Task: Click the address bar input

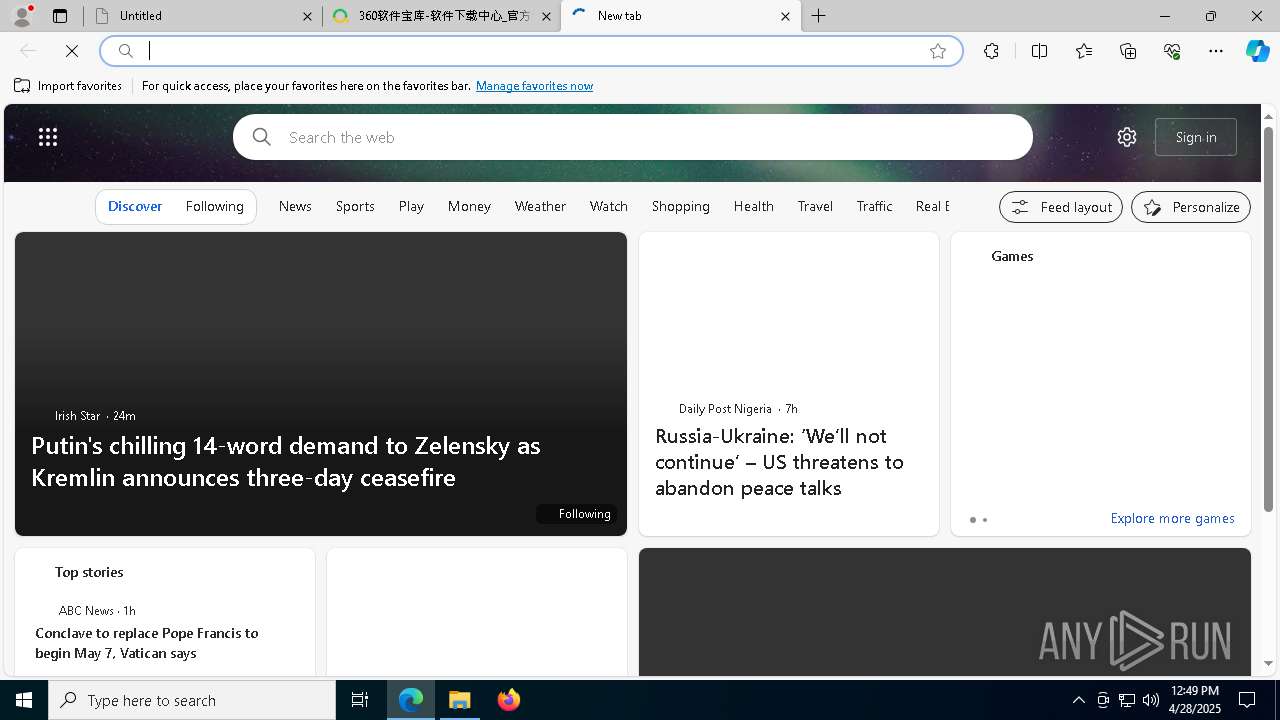Action: [x=530, y=51]
